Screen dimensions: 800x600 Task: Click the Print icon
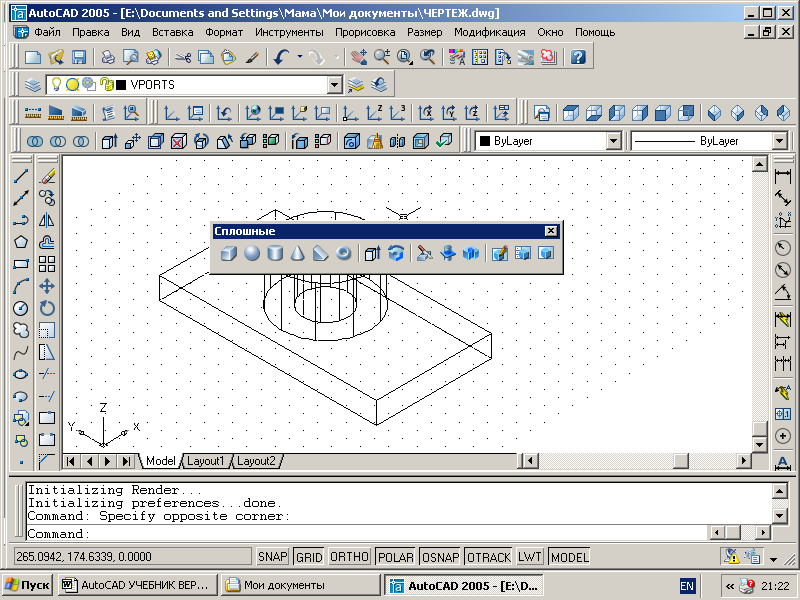[108, 57]
